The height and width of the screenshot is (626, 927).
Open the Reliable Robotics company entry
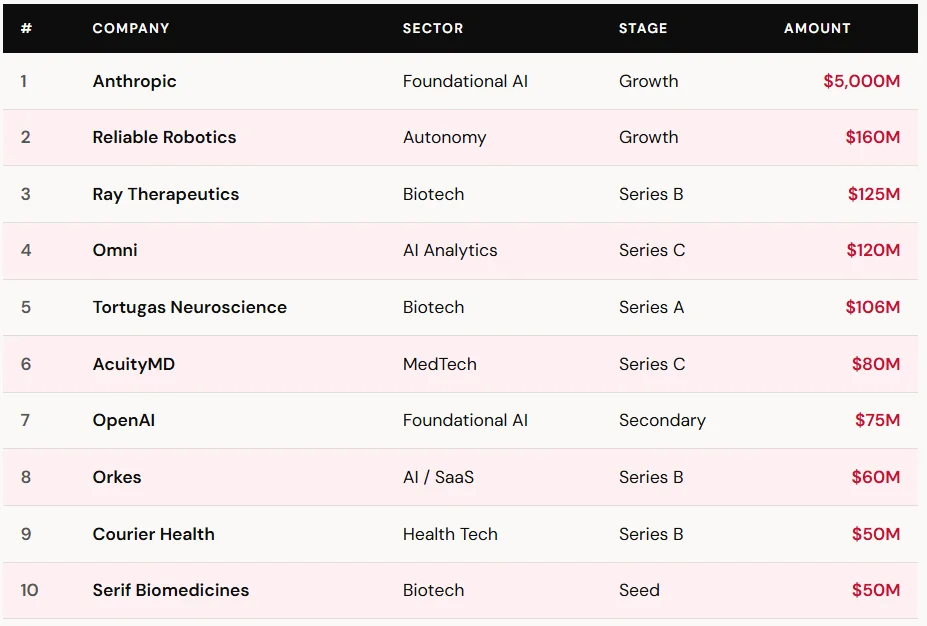[165, 137]
